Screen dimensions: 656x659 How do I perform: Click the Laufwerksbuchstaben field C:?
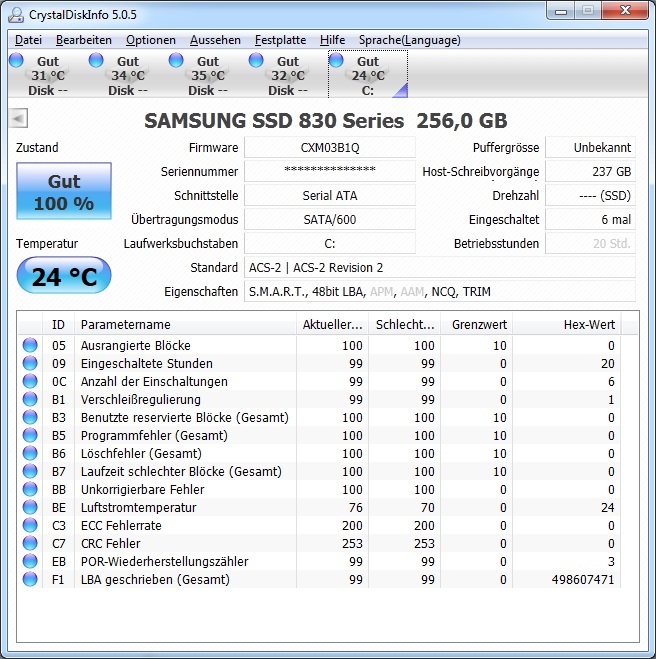330,243
